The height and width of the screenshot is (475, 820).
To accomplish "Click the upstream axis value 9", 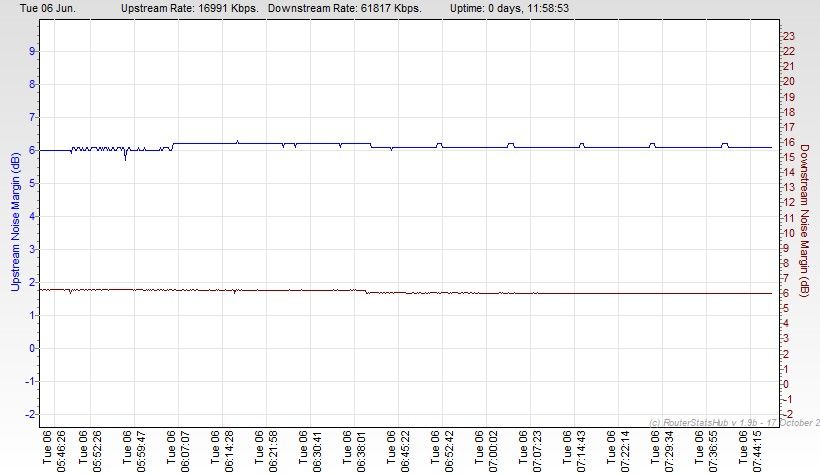I will (32, 51).
